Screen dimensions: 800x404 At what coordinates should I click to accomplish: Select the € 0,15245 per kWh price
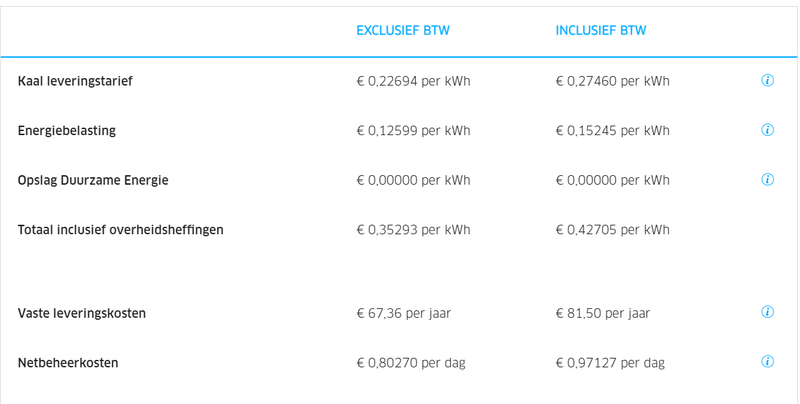pyautogui.click(x=612, y=131)
